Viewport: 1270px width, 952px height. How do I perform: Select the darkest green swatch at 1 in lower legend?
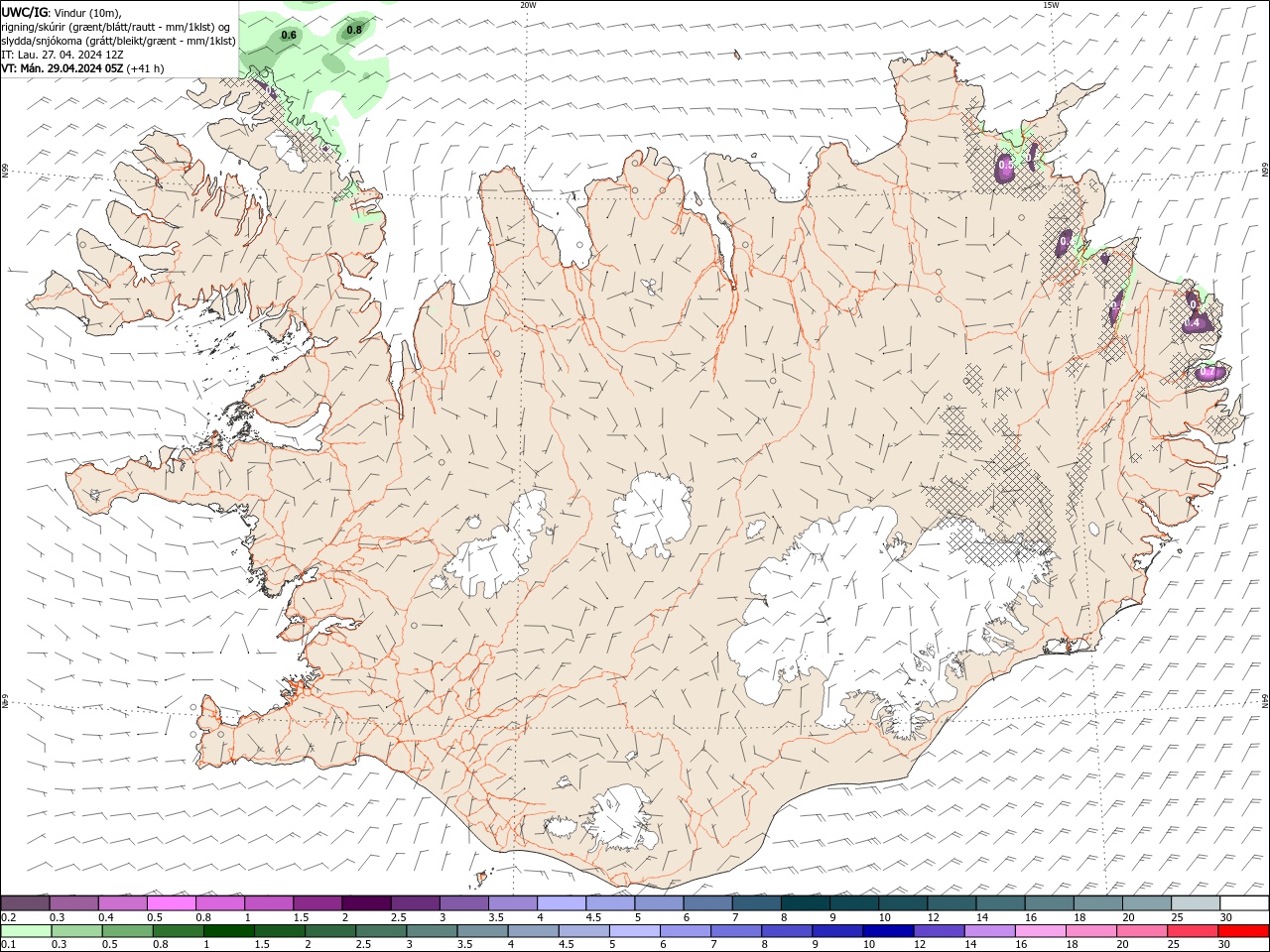[229, 931]
